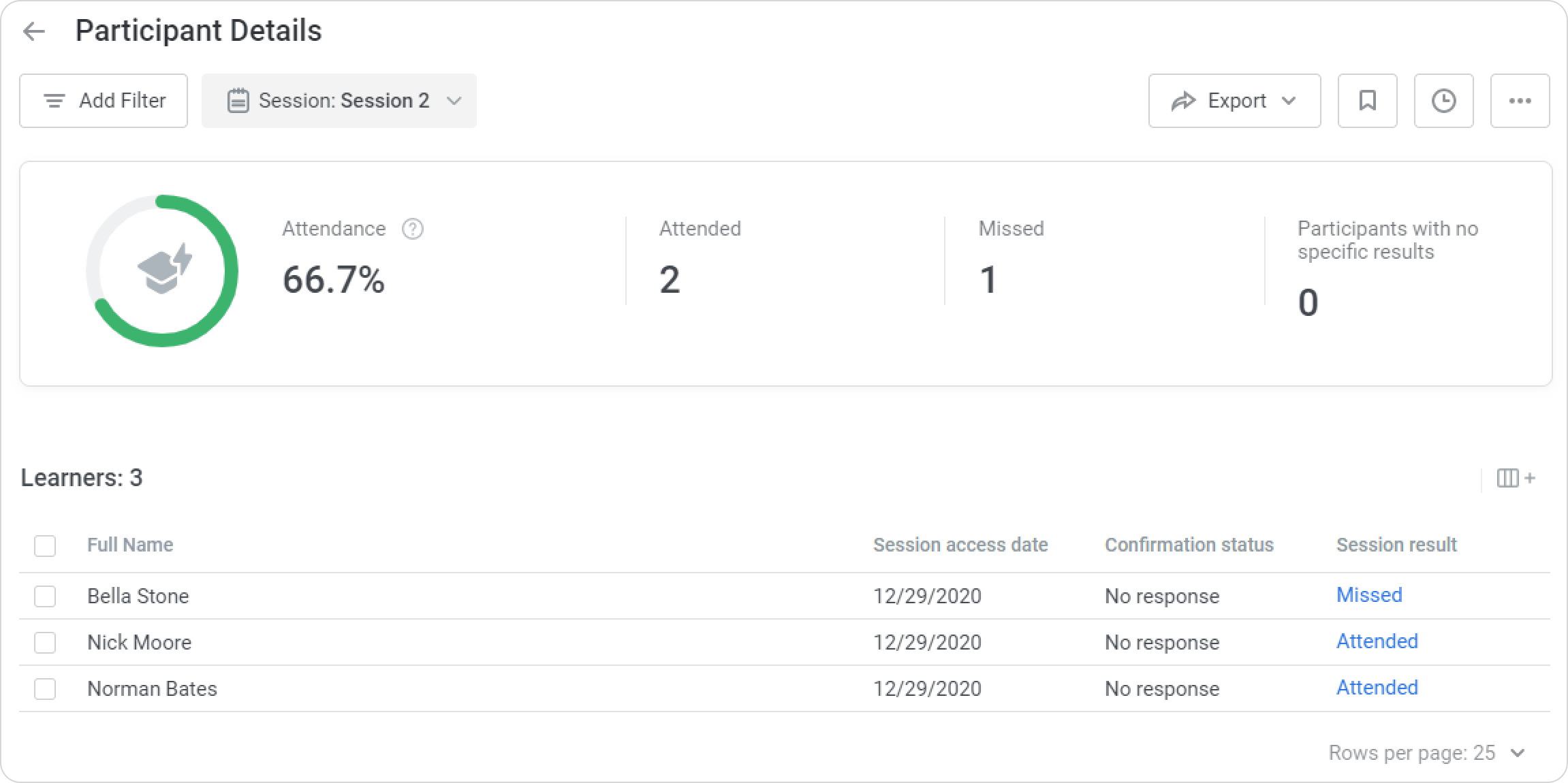Screen dimensions: 1568x783
Task: Open Nick Moore's Attended result link
Action: point(1377,641)
